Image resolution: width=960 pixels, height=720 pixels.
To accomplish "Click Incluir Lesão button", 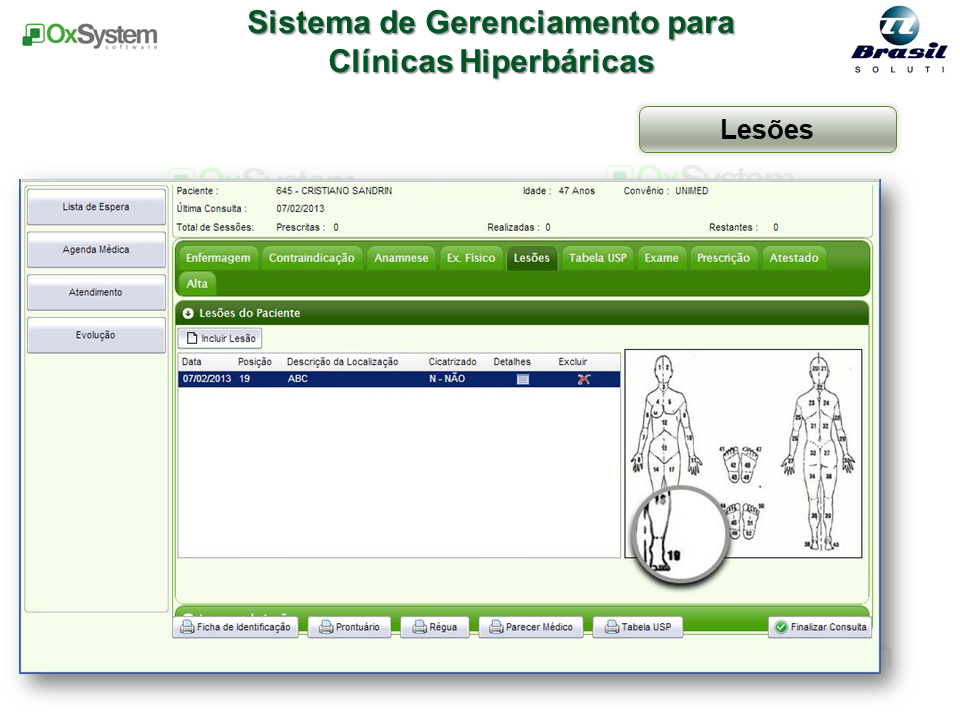I will point(220,339).
